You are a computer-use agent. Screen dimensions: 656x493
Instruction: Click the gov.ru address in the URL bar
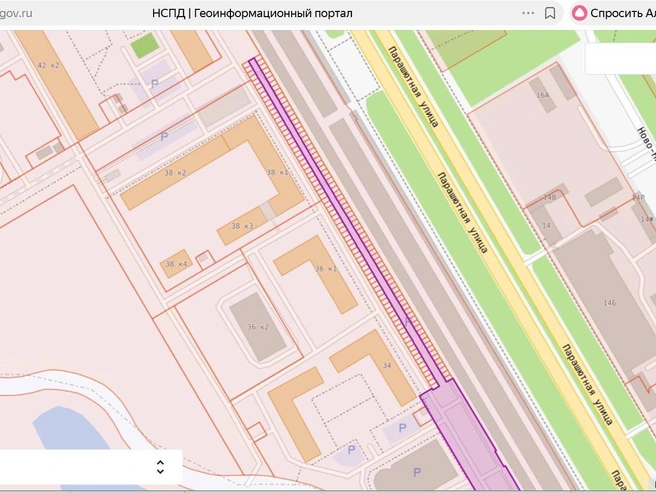click(16, 13)
